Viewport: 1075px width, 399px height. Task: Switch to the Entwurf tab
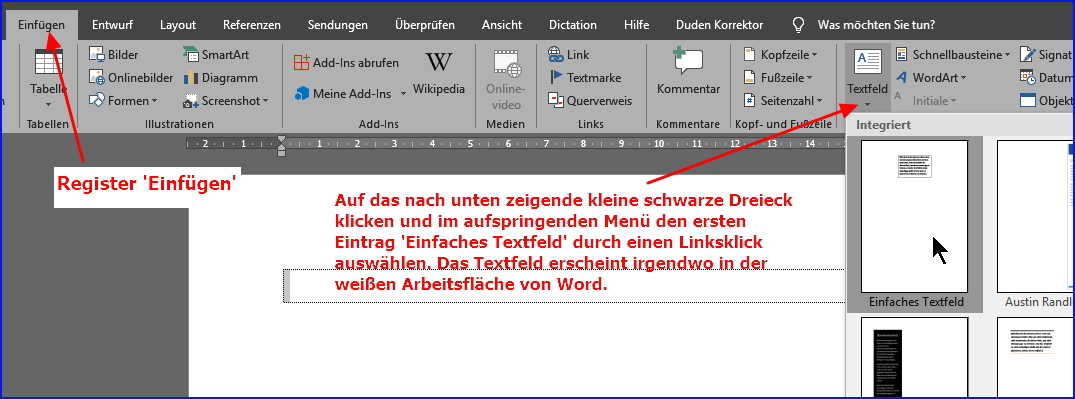coord(112,25)
